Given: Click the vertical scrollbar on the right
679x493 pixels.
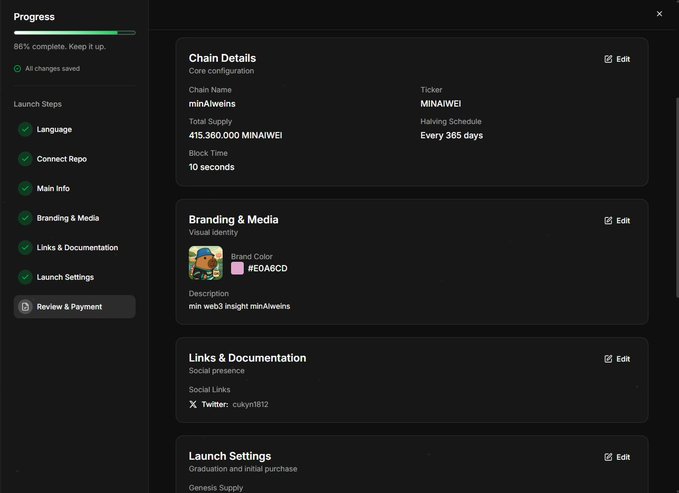Looking at the screenshot, I should [676, 197].
